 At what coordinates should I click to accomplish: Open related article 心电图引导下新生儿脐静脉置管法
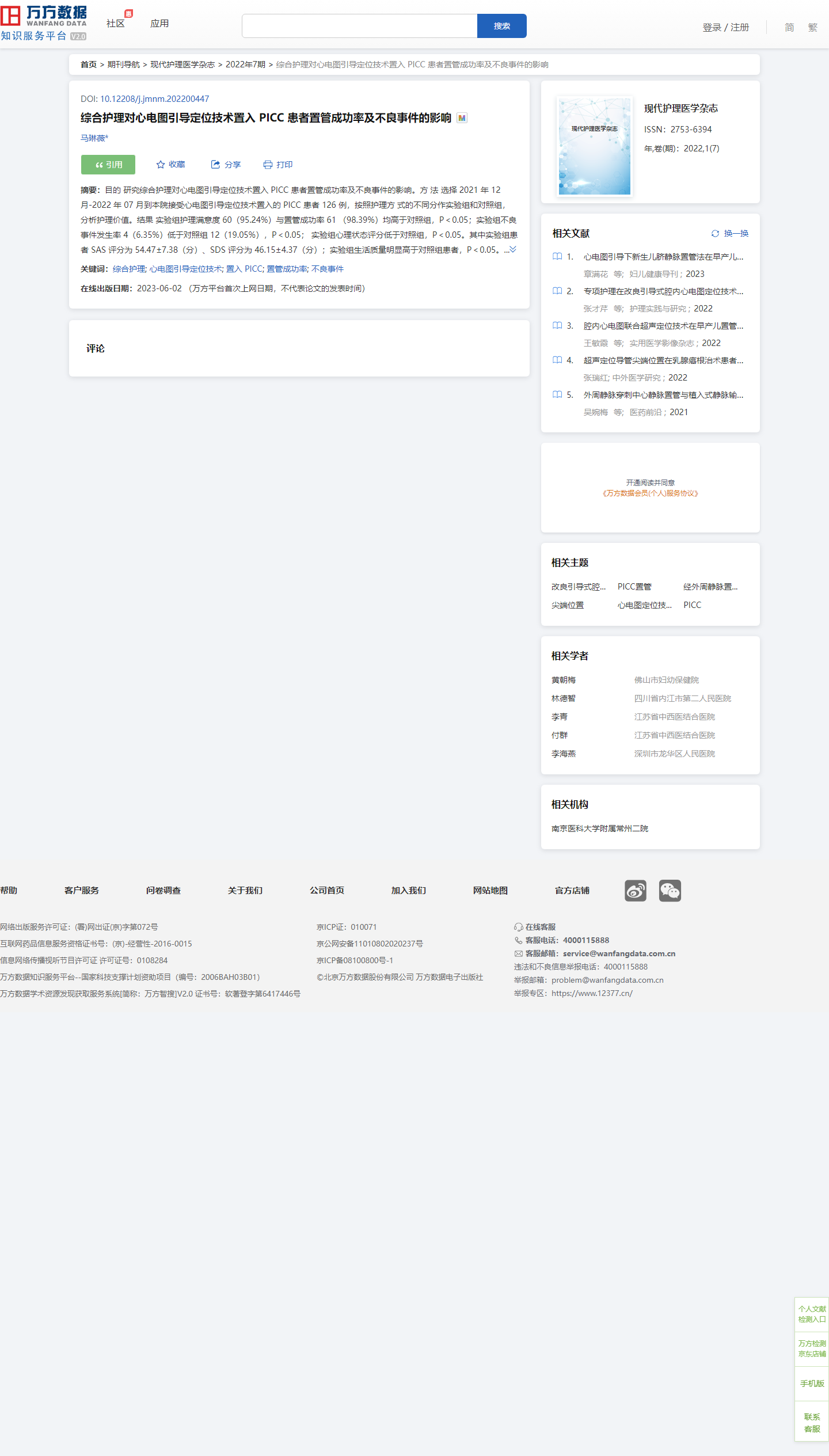(x=663, y=257)
